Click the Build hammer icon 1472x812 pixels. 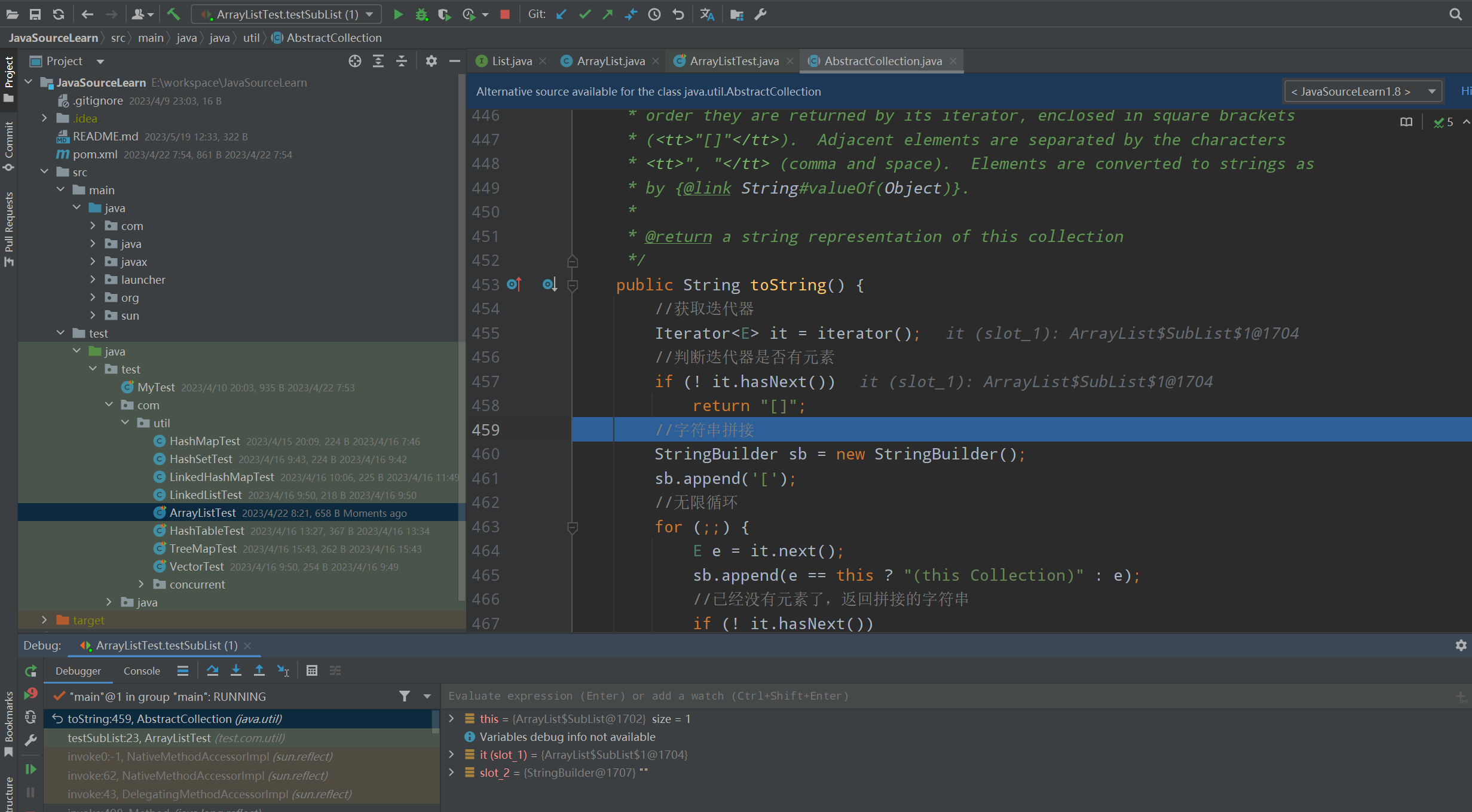173,14
